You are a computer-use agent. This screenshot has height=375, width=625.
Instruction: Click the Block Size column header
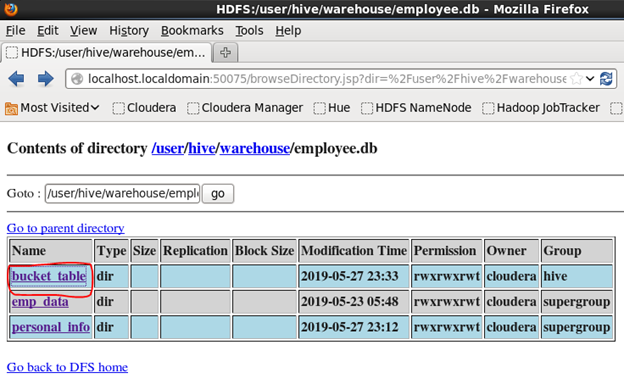click(264, 251)
